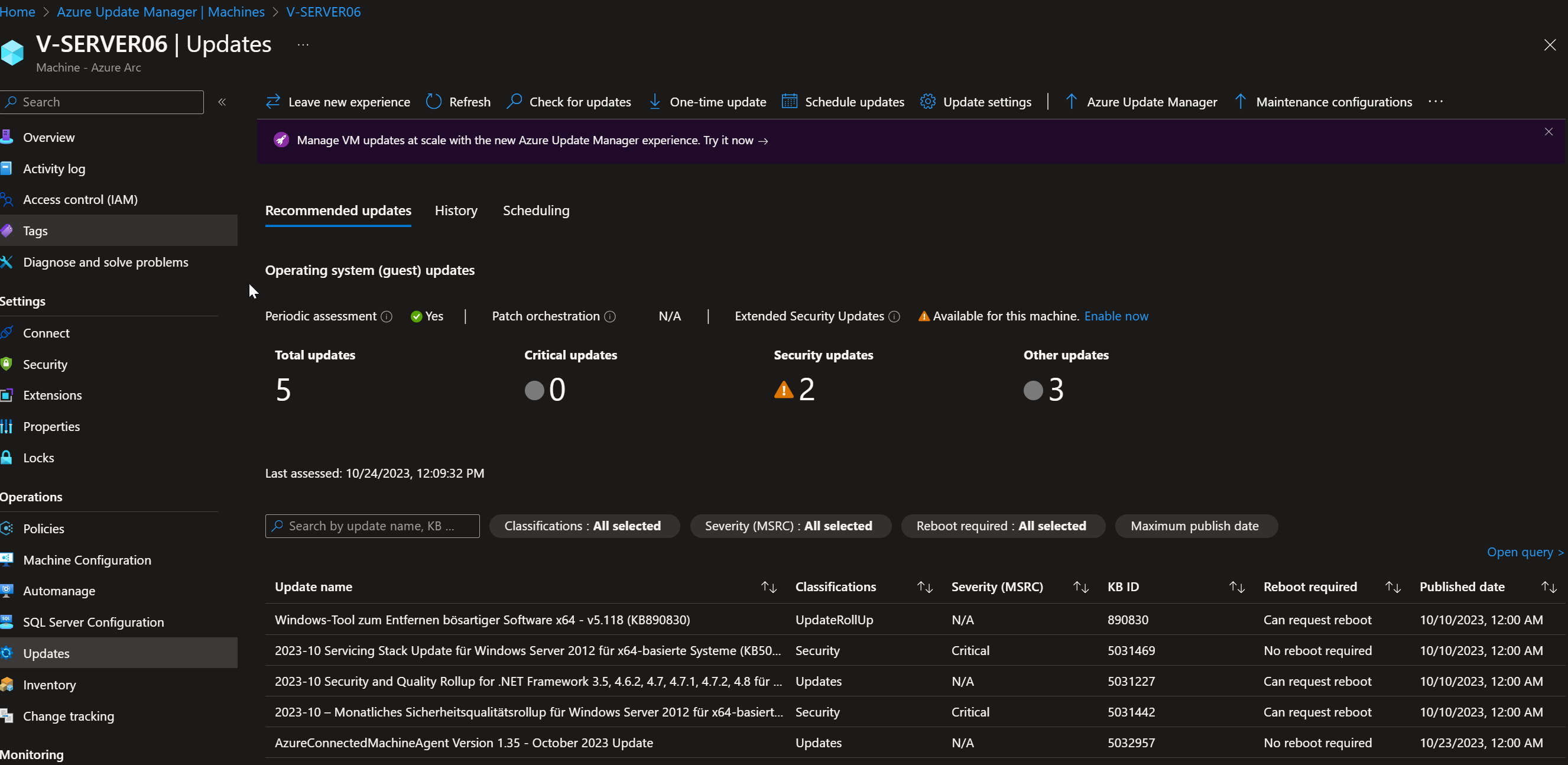Open Schedule updates
Screen dimensions: 1568x765
tap(855, 102)
